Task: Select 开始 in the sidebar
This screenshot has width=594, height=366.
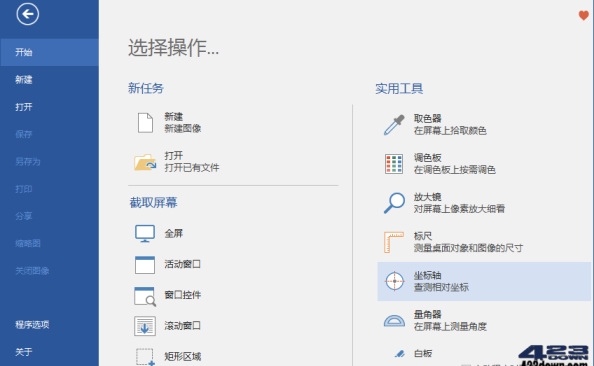Action: click(49, 52)
